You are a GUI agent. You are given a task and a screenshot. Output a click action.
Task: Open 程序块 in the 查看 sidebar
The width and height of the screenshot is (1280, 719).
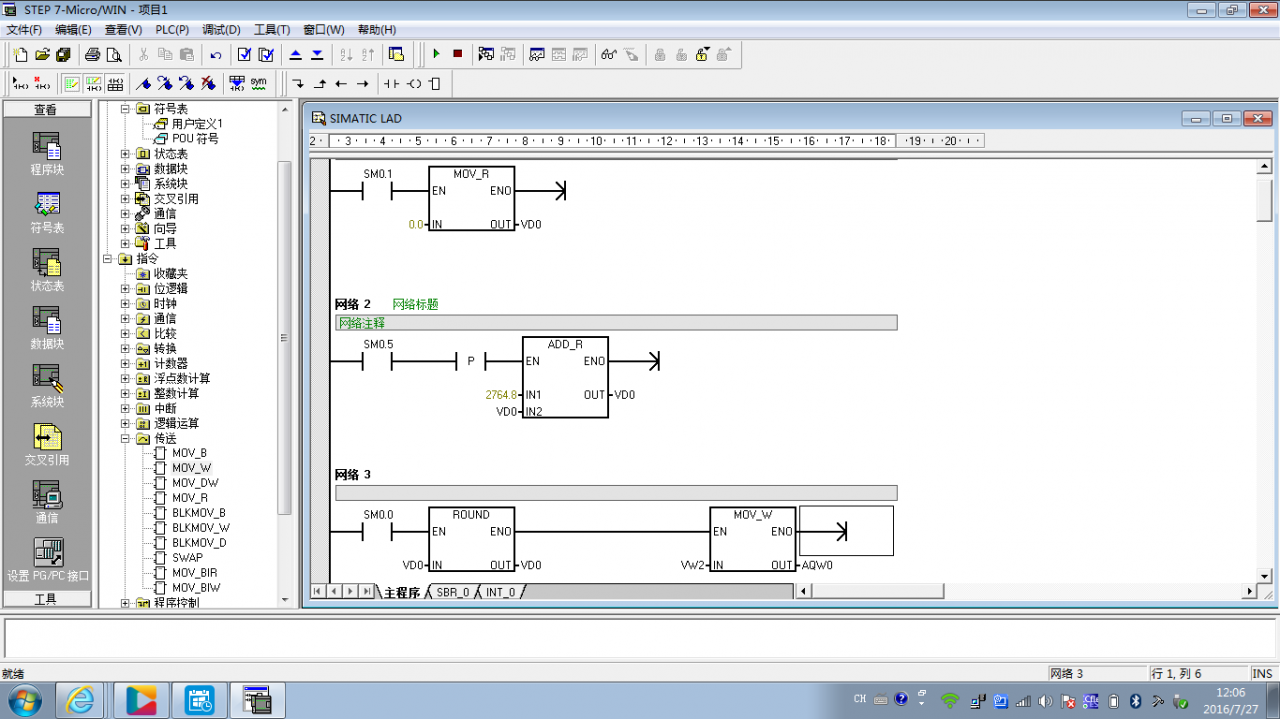47,153
